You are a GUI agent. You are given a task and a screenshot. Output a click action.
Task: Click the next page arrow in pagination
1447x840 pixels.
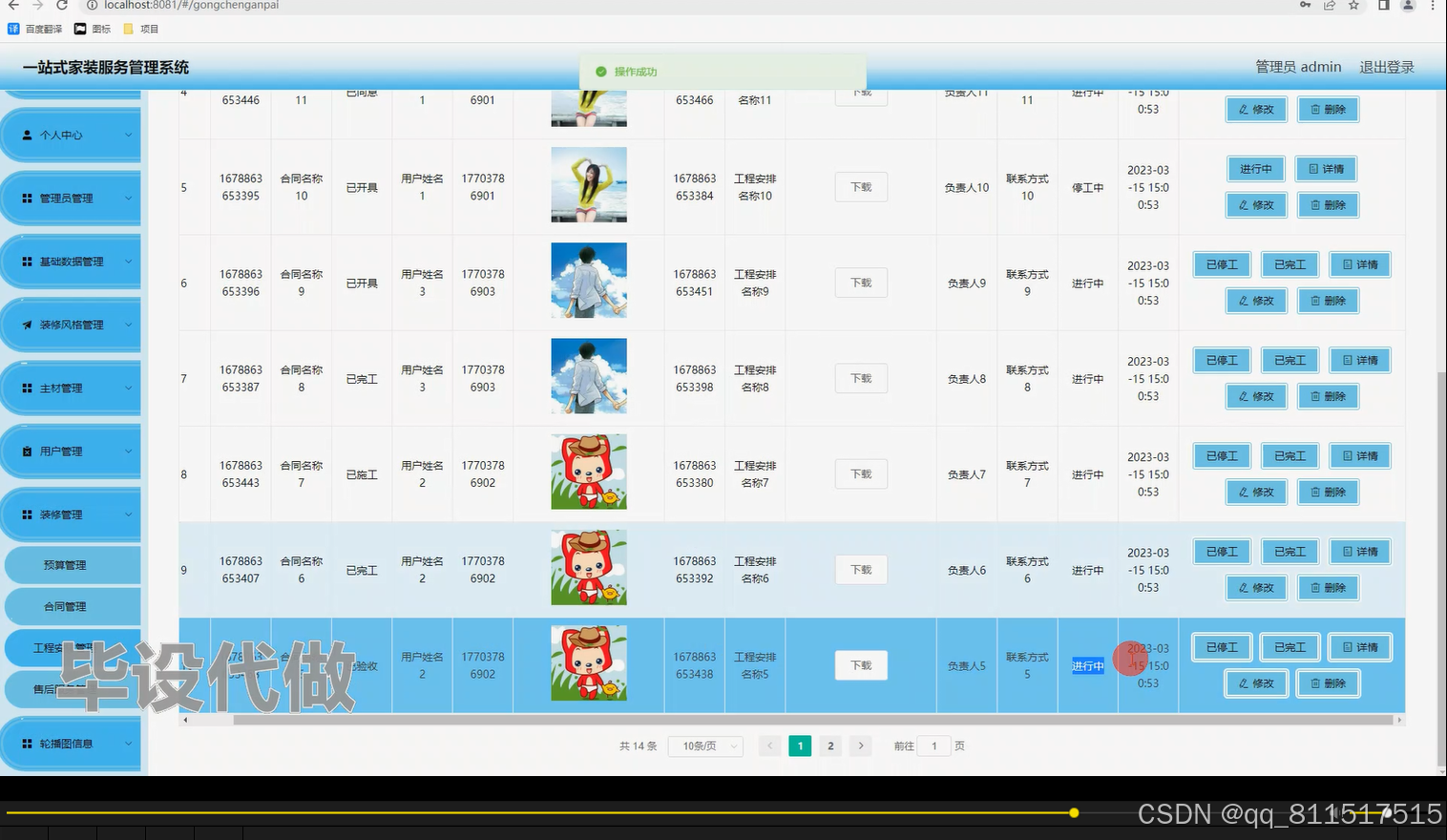click(x=861, y=746)
